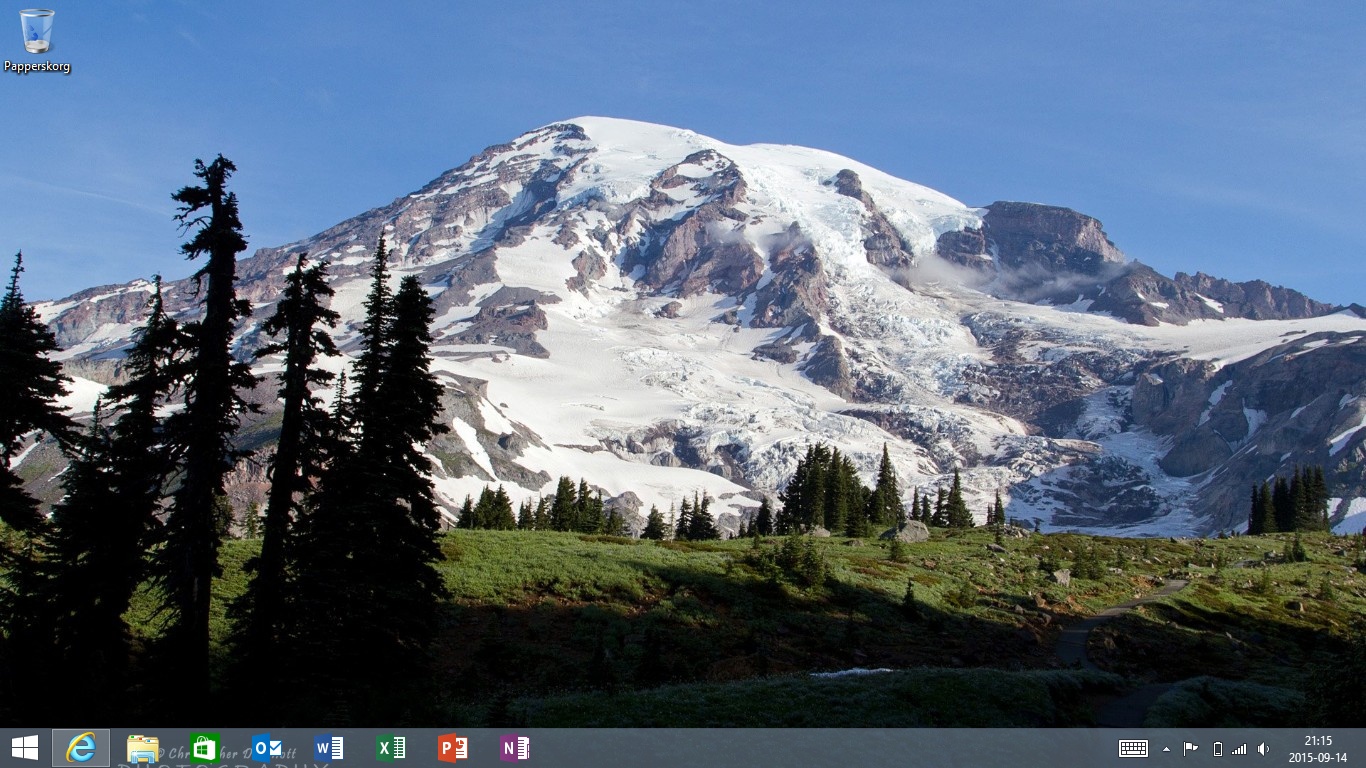Launch Outlook from the taskbar
Viewport: 1366px width, 768px height.
click(267, 748)
